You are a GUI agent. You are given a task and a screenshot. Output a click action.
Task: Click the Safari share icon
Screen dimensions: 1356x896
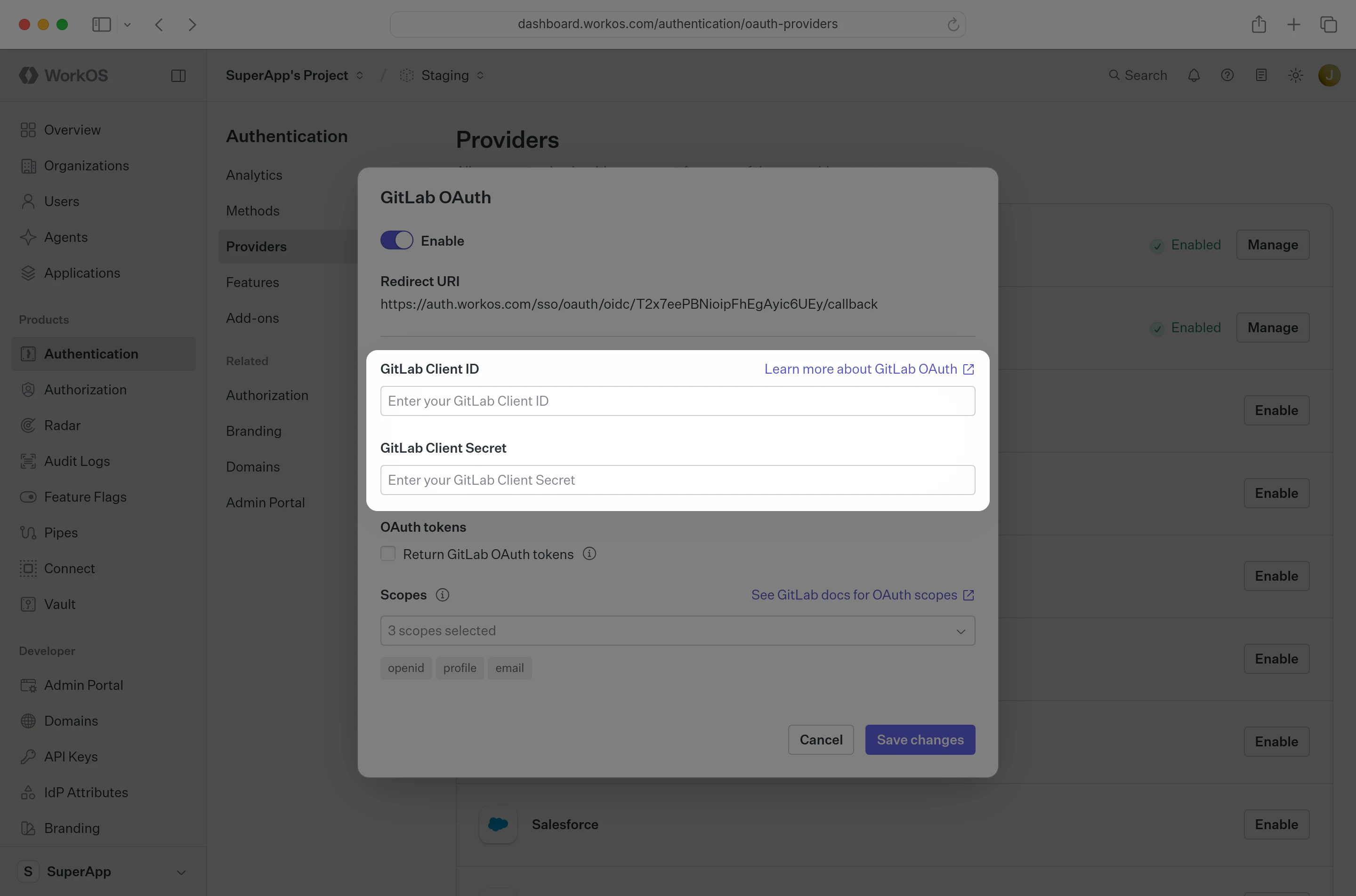point(1258,24)
